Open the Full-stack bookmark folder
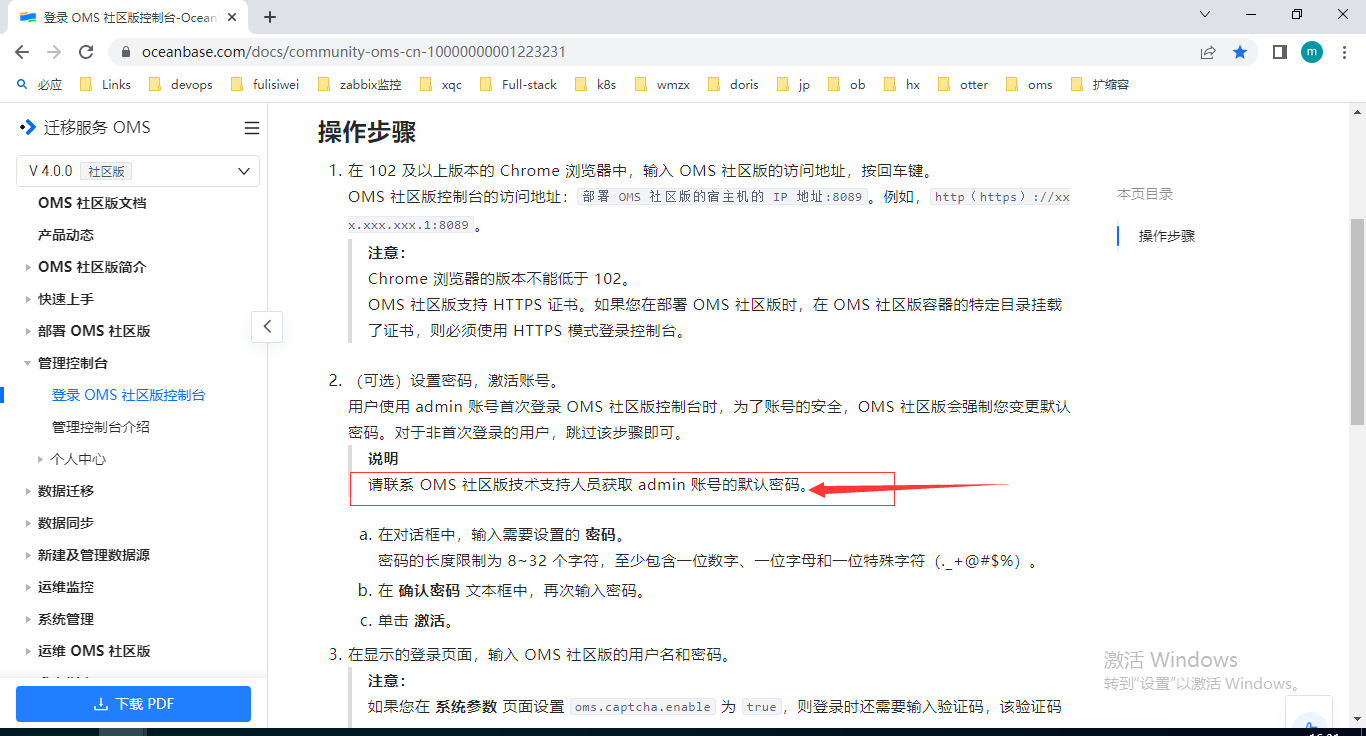The image size is (1366, 736). 518,84
